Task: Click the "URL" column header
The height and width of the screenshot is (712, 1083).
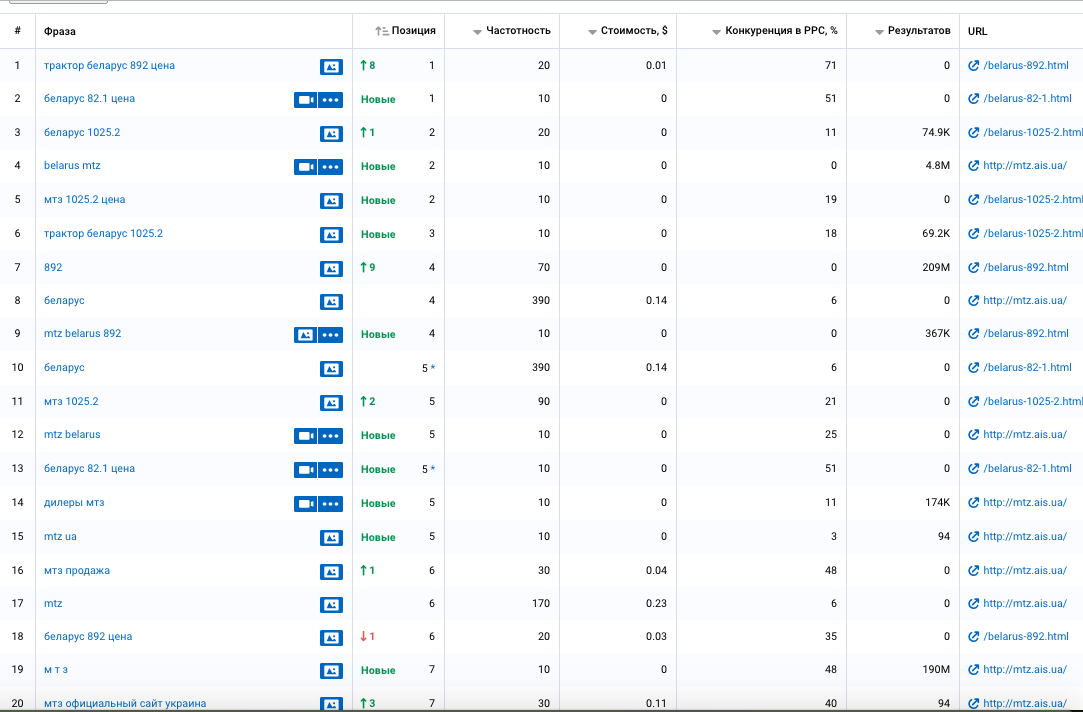Action: 977,31
